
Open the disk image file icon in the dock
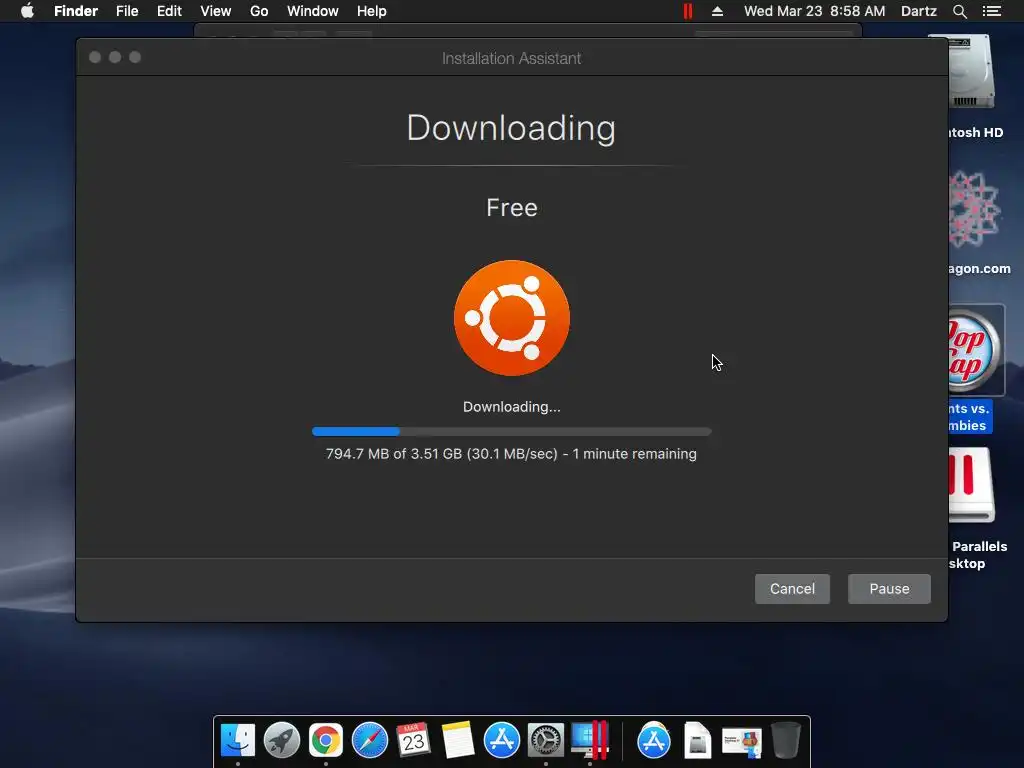[x=697, y=740]
